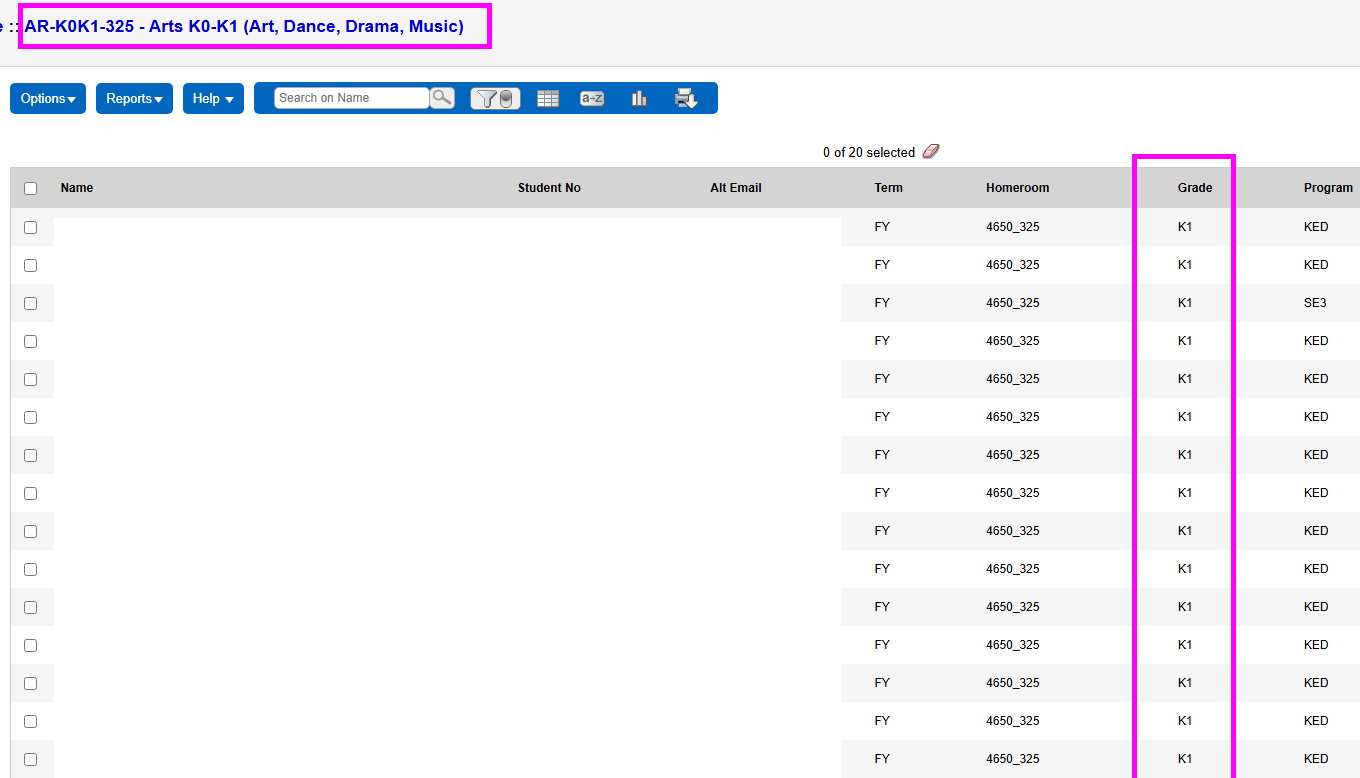
Task: Click the magnifying glass search icon
Action: (x=442, y=98)
